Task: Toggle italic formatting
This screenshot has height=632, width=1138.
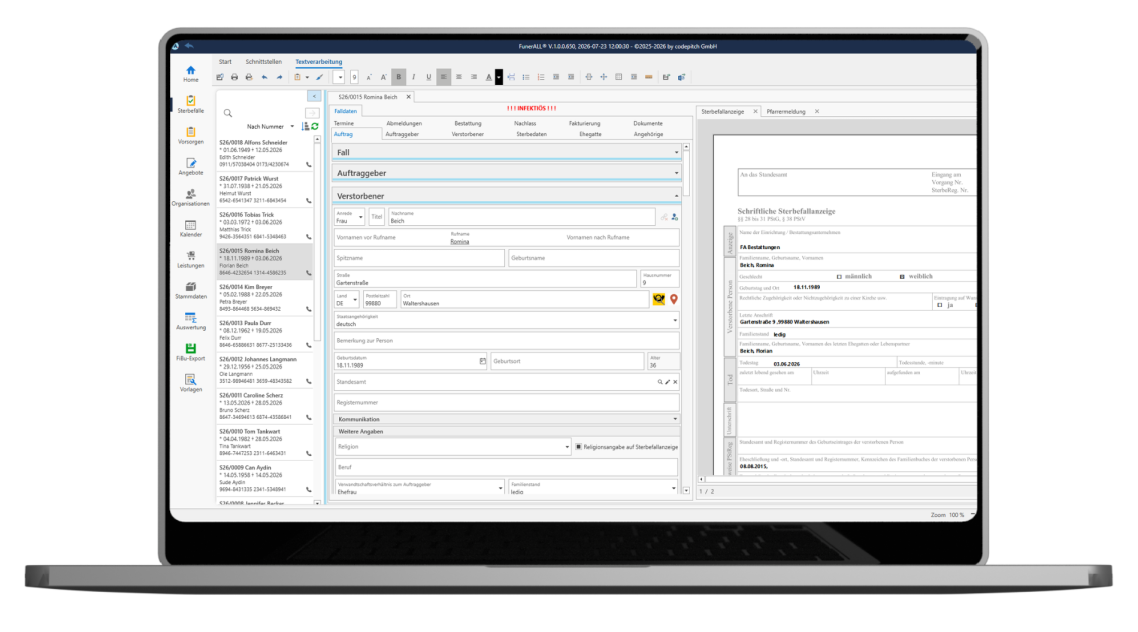Action: tap(414, 77)
